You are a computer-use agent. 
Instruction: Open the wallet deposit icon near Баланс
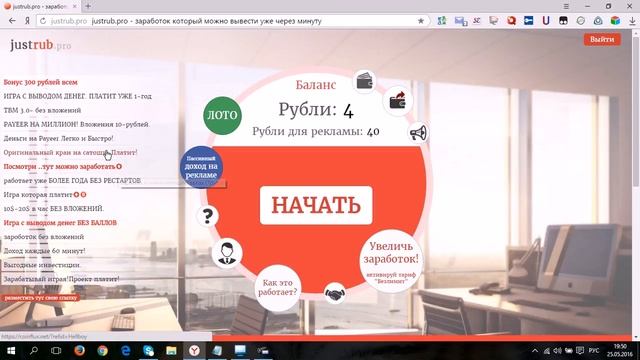click(x=364, y=81)
